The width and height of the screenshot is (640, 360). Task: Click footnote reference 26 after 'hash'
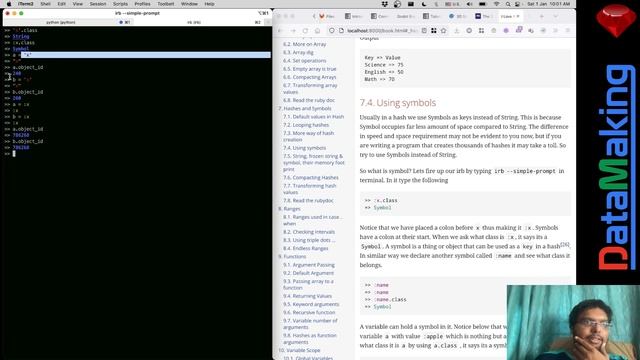pos(565,244)
